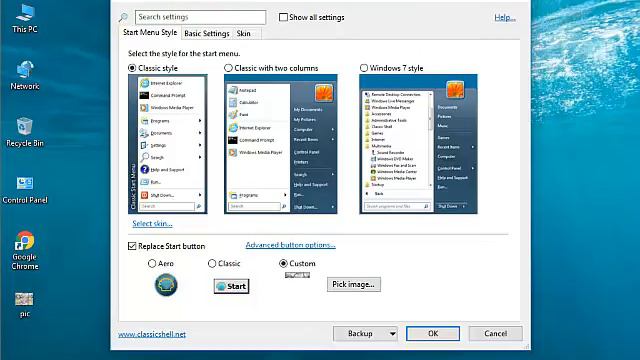This screenshot has height=360, width=640.
Task: Open the Help link
Action: tap(504, 18)
